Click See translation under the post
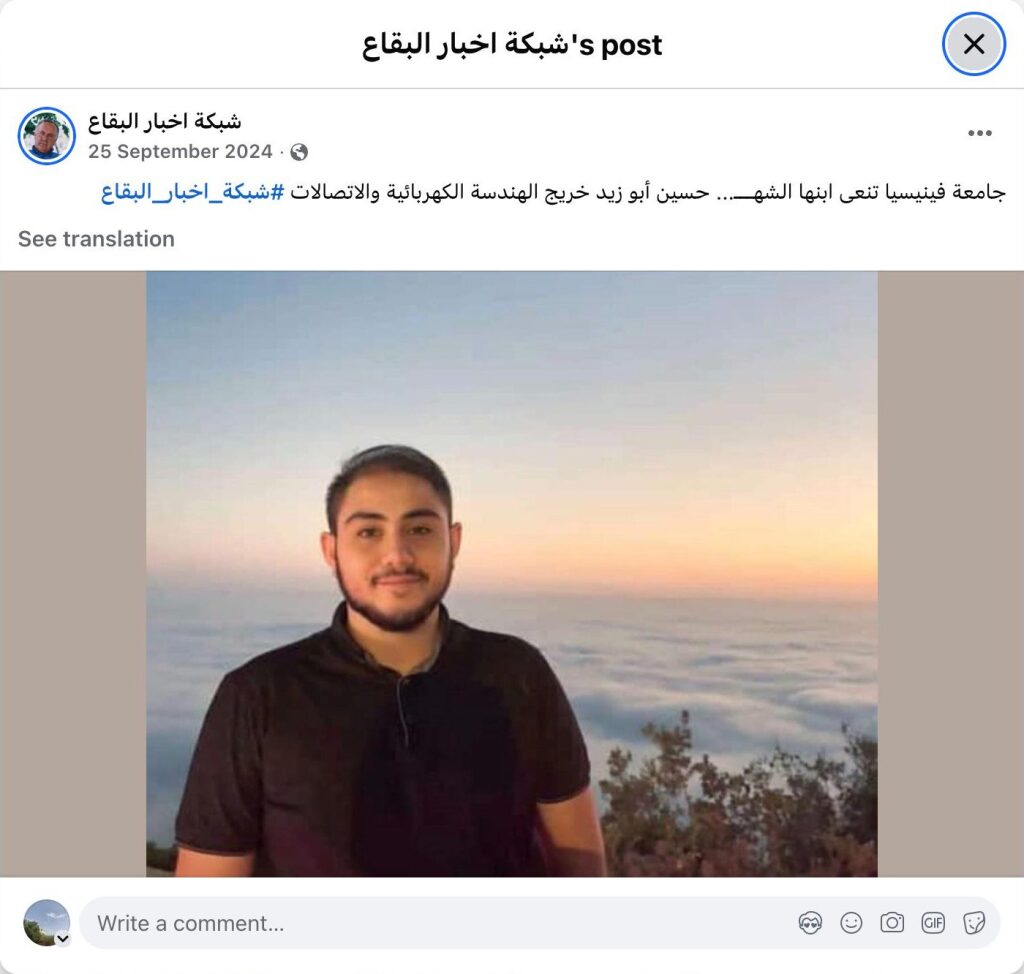The width and height of the screenshot is (1024, 974). click(x=96, y=239)
